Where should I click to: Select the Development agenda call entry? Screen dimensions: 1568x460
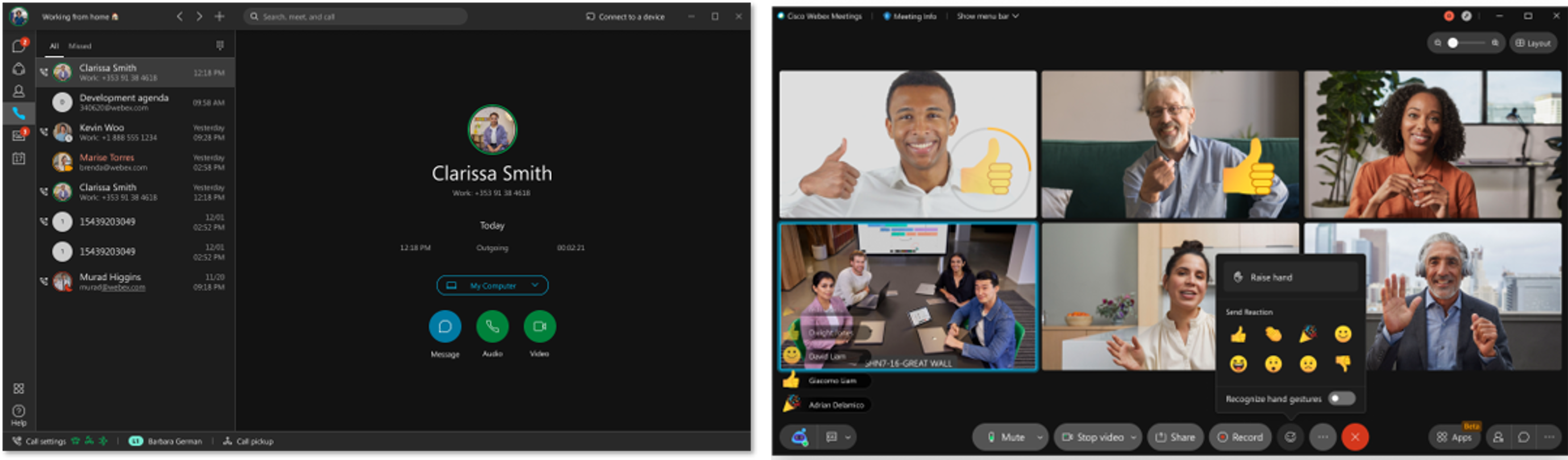pyautogui.click(x=135, y=102)
